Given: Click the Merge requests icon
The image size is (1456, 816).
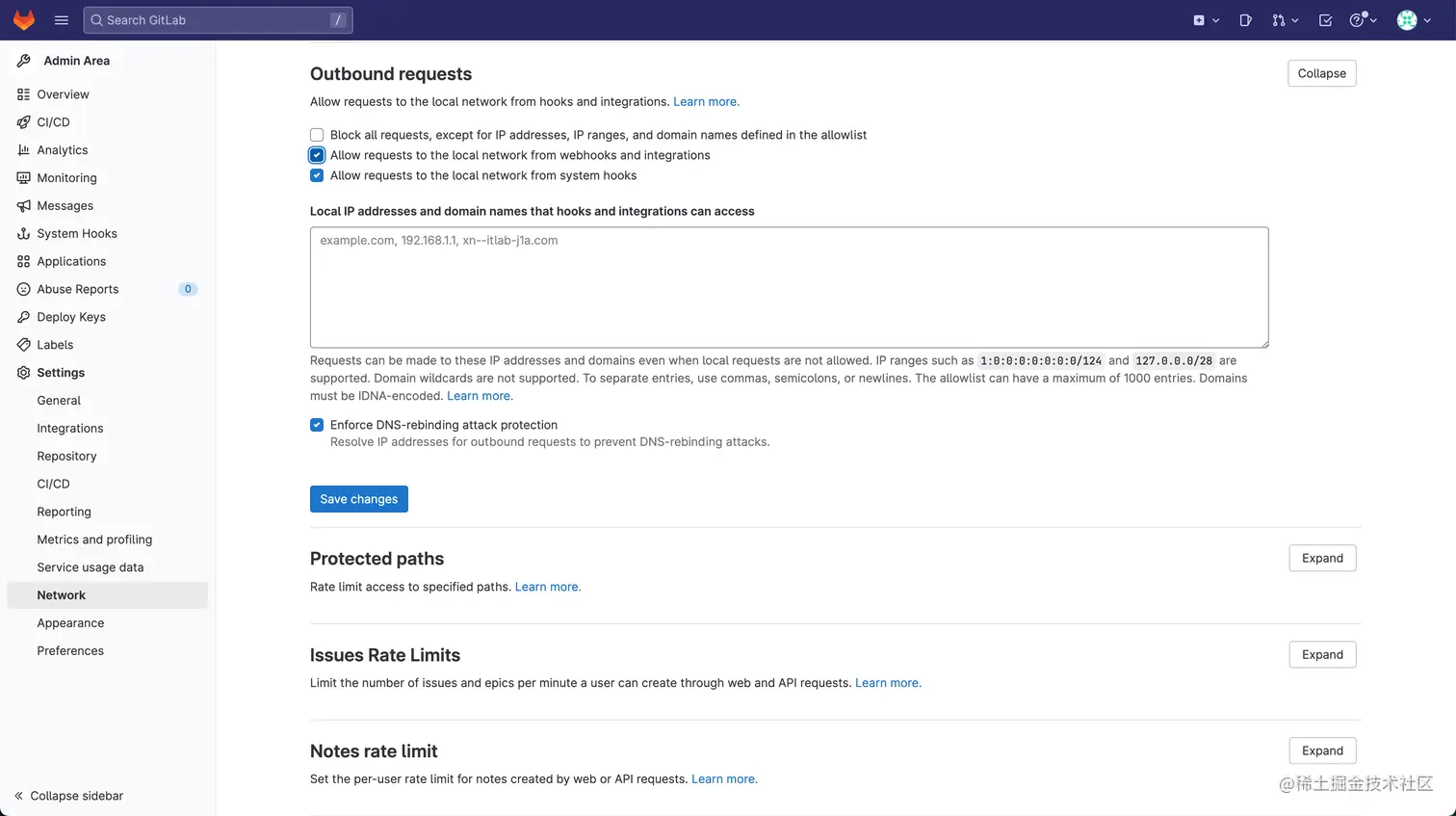Looking at the screenshot, I should 1279,20.
